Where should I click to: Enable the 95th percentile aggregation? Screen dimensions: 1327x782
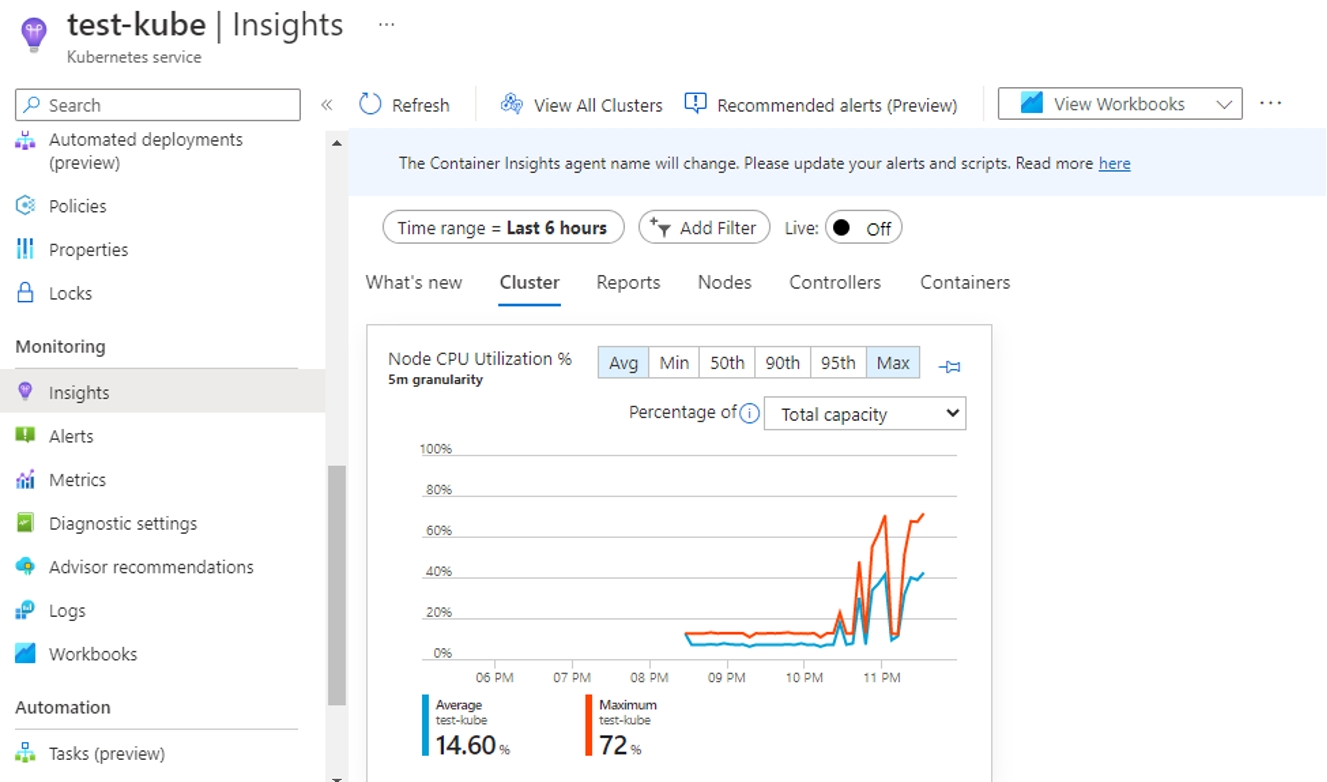tap(838, 363)
